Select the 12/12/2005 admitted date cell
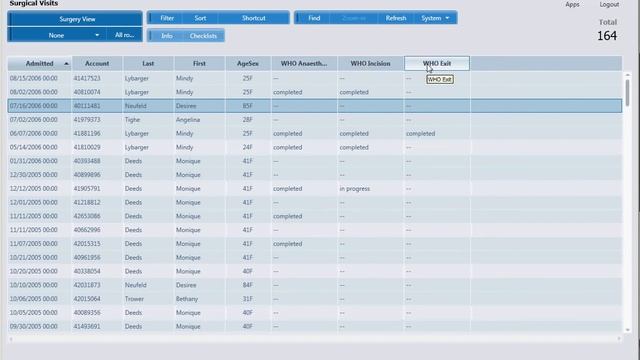640x360 pixels. tap(40, 189)
